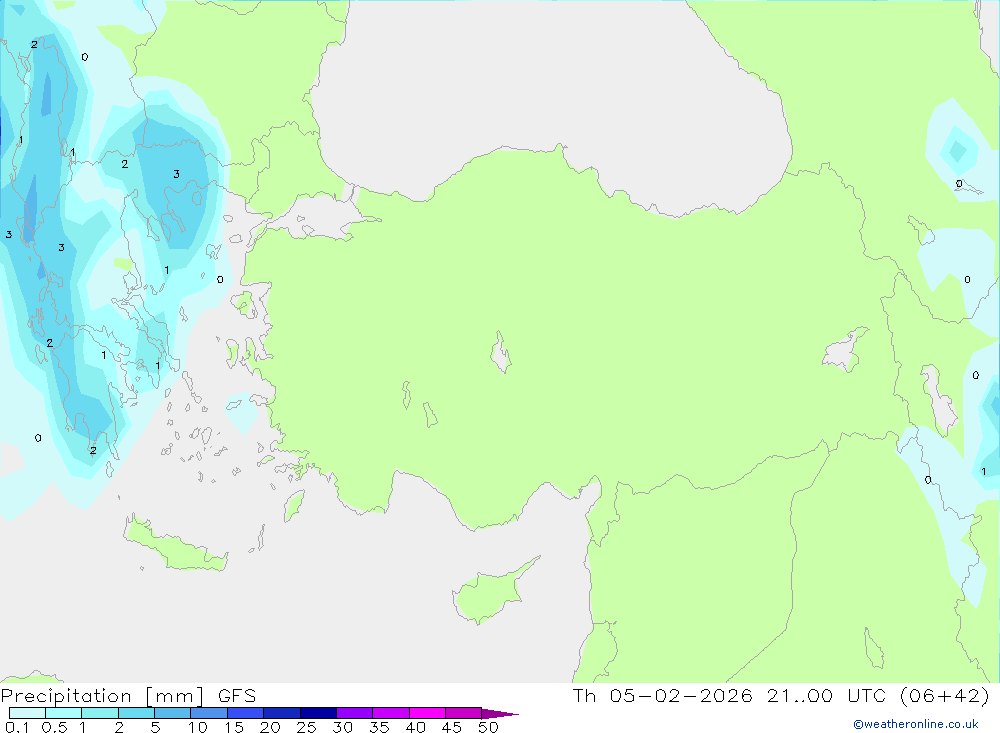Select the 30–35 mm violet legend swatch

tap(354, 713)
